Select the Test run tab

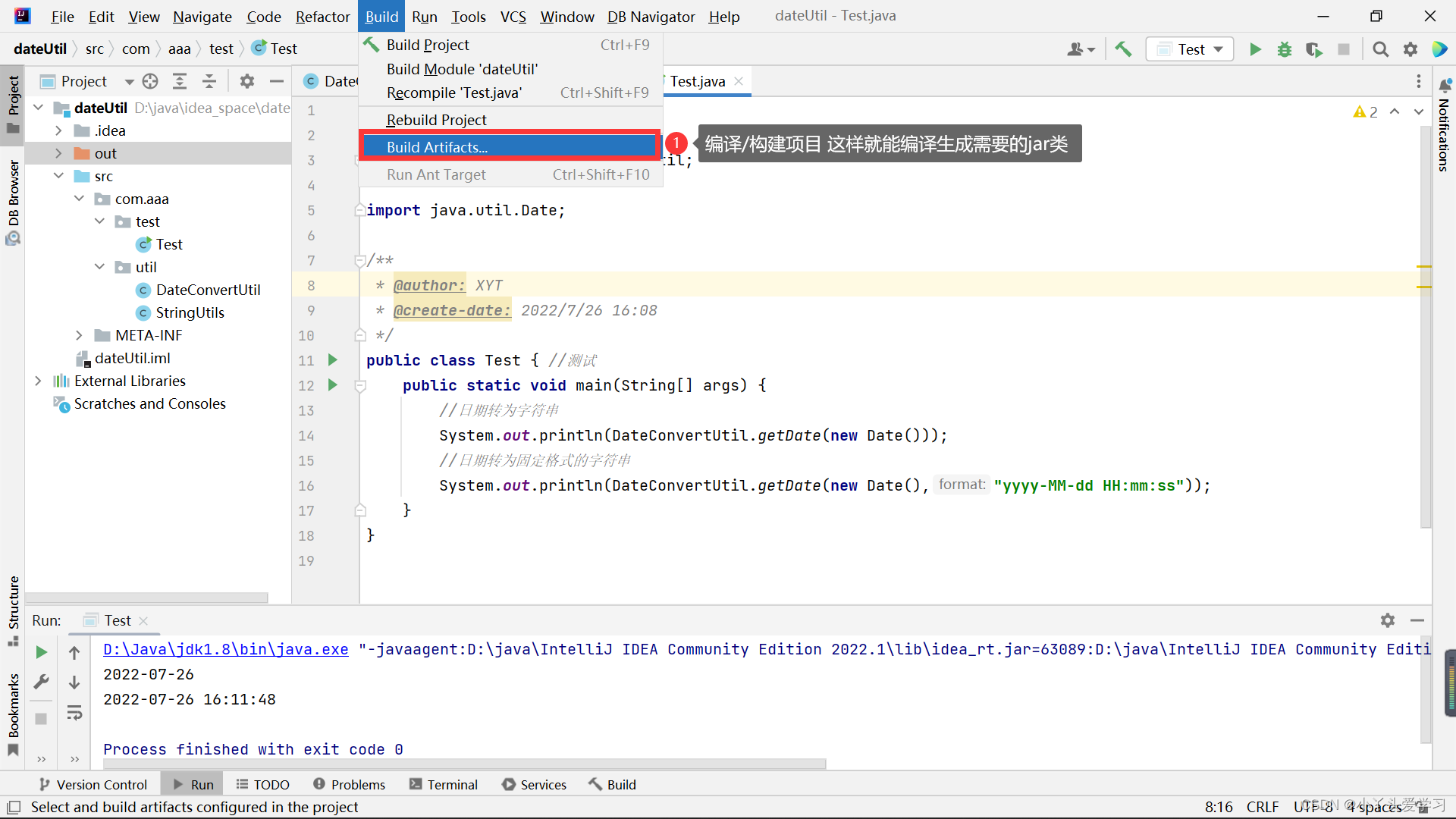coord(115,620)
